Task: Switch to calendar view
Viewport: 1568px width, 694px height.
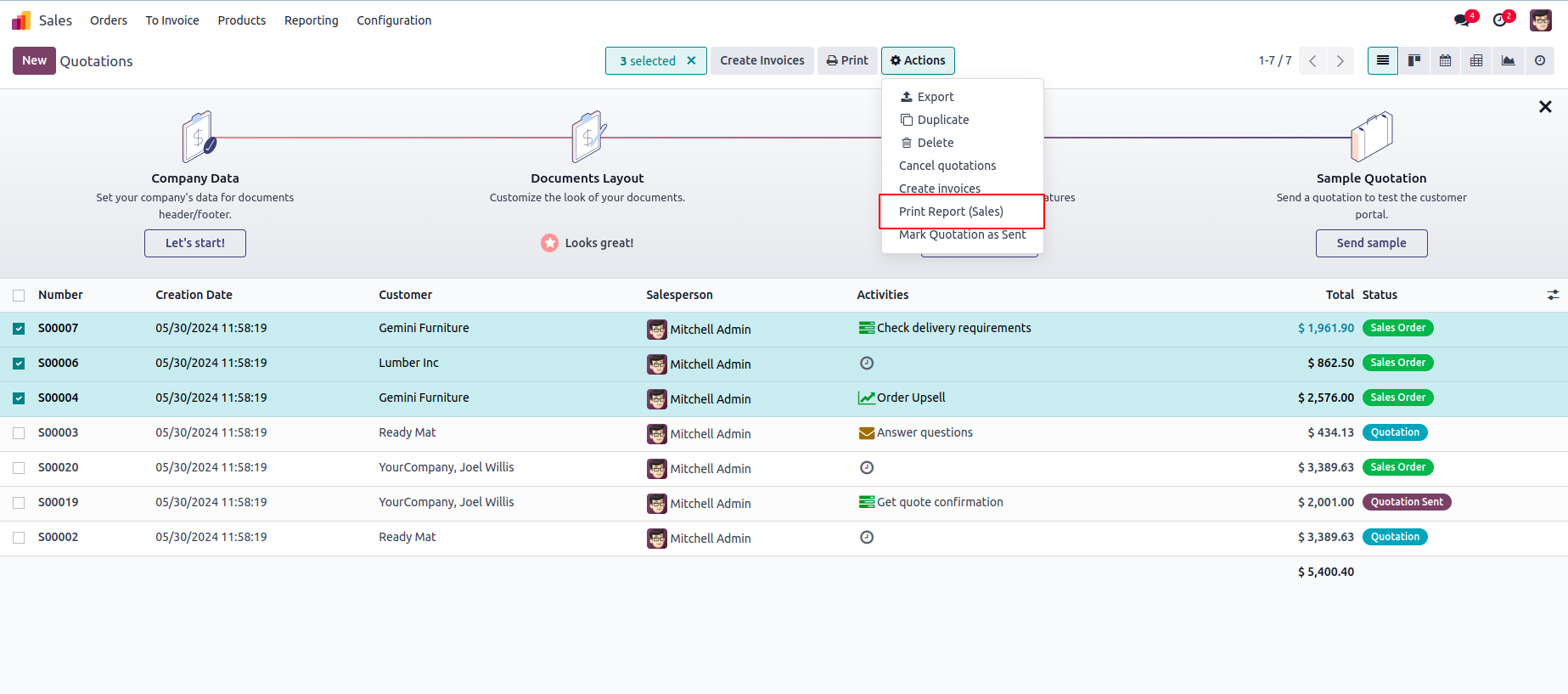Action: 1446,60
